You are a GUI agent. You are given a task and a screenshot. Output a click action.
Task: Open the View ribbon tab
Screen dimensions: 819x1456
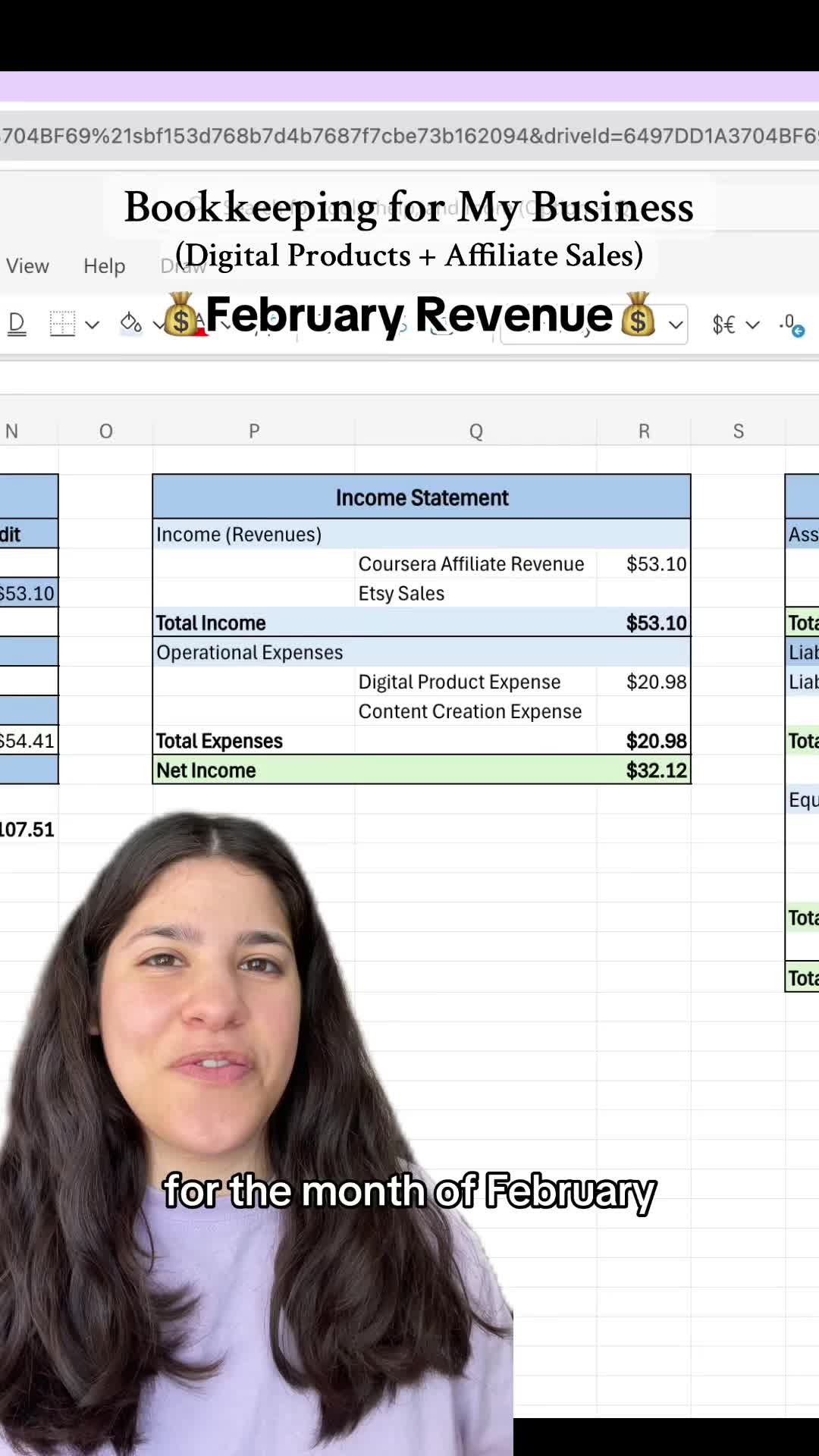[27, 266]
